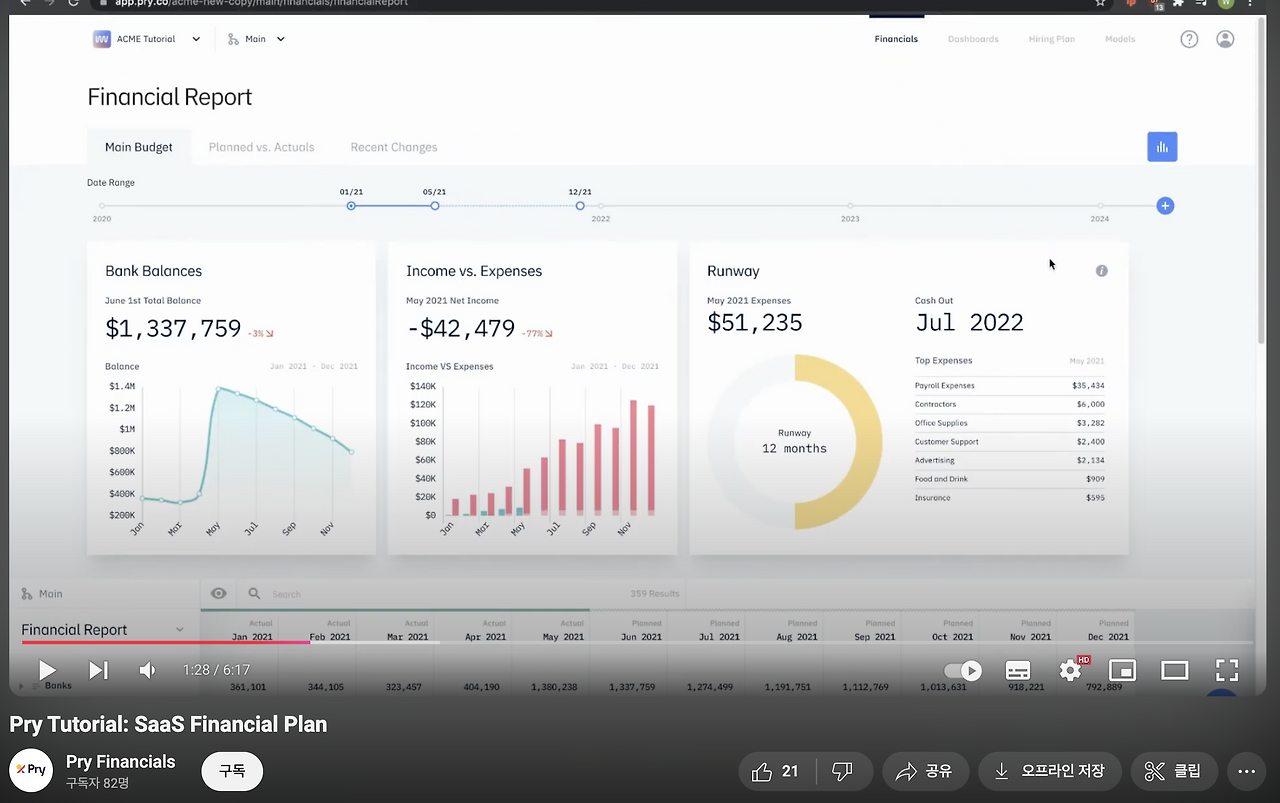Turn on video subtitles icon

[x=1018, y=670]
